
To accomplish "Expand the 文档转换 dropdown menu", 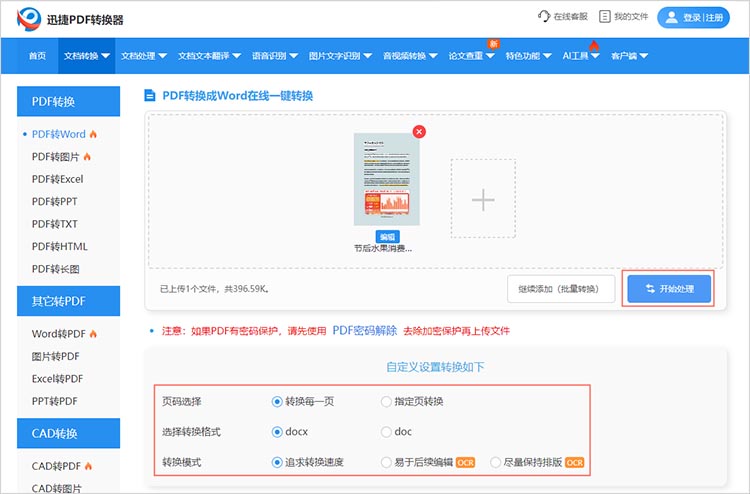I will [x=87, y=56].
